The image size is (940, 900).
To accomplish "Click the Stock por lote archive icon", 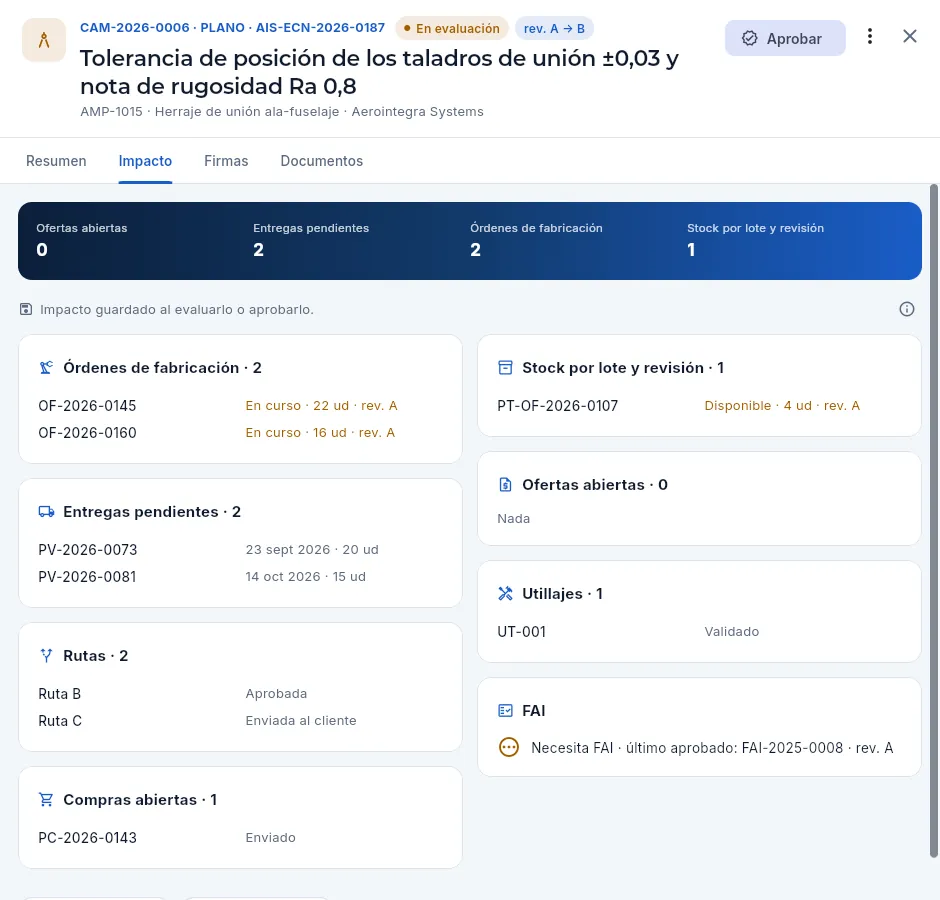I will pyautogui.click(x=505, y=368).
